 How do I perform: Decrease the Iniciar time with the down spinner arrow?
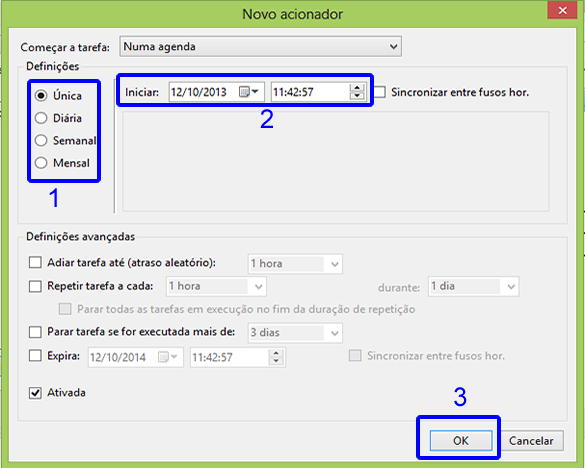coord(357,96)
